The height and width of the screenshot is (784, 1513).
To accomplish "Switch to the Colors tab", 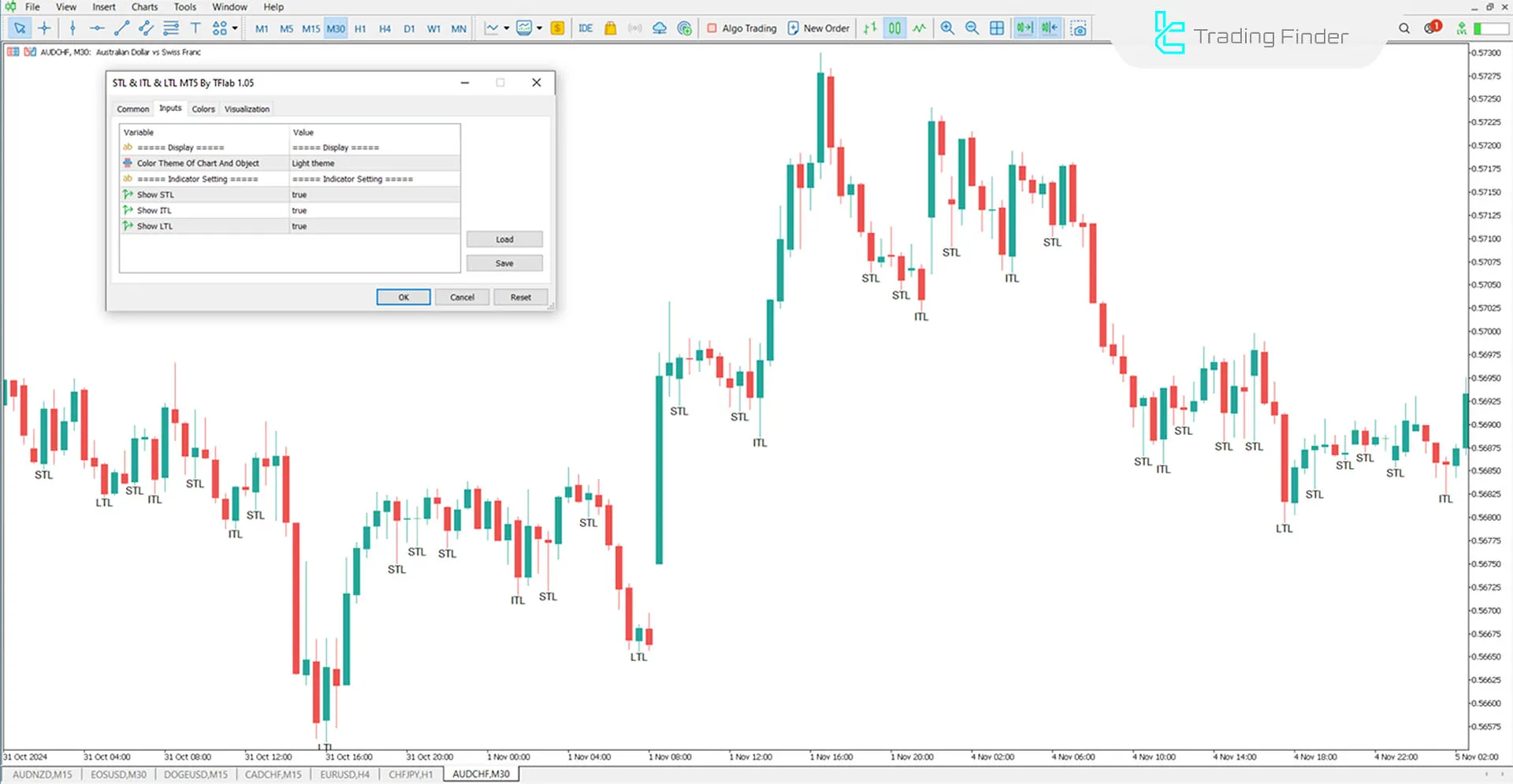I will click(203, 110).
